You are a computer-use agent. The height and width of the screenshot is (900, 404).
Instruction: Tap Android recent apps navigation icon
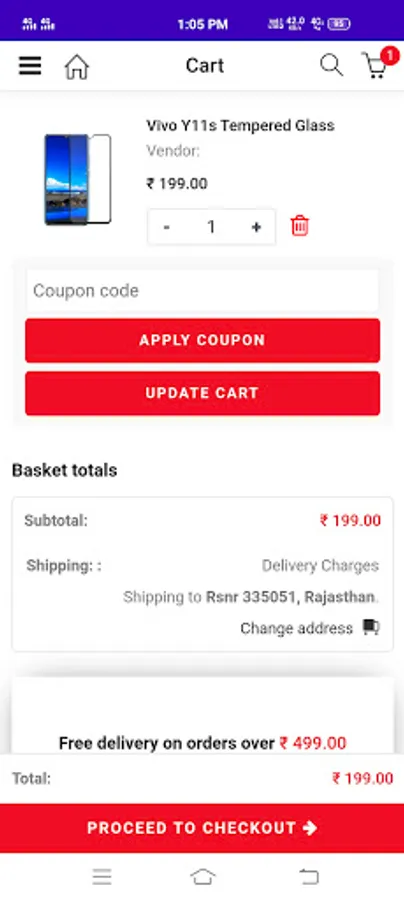102,876
